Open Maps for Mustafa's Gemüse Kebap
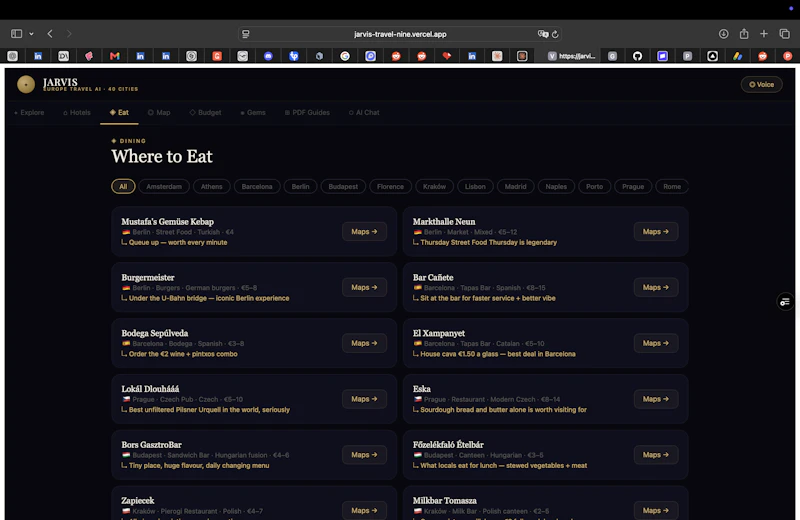 [364, 232]
